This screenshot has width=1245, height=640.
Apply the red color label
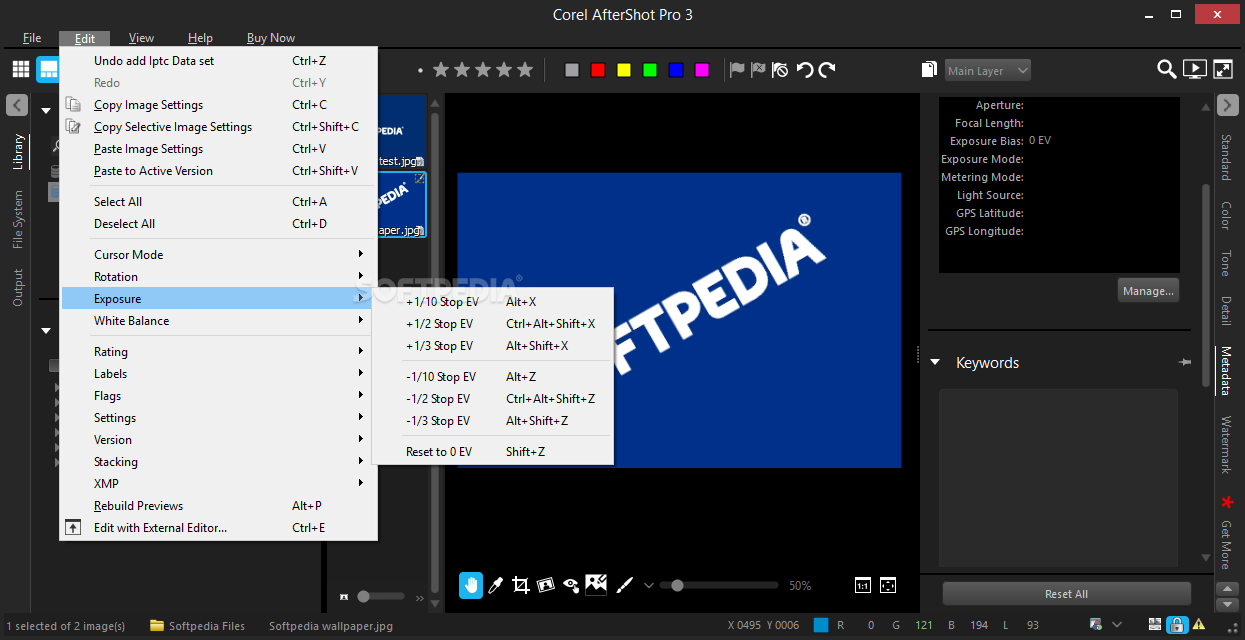(x=598, y=70)
